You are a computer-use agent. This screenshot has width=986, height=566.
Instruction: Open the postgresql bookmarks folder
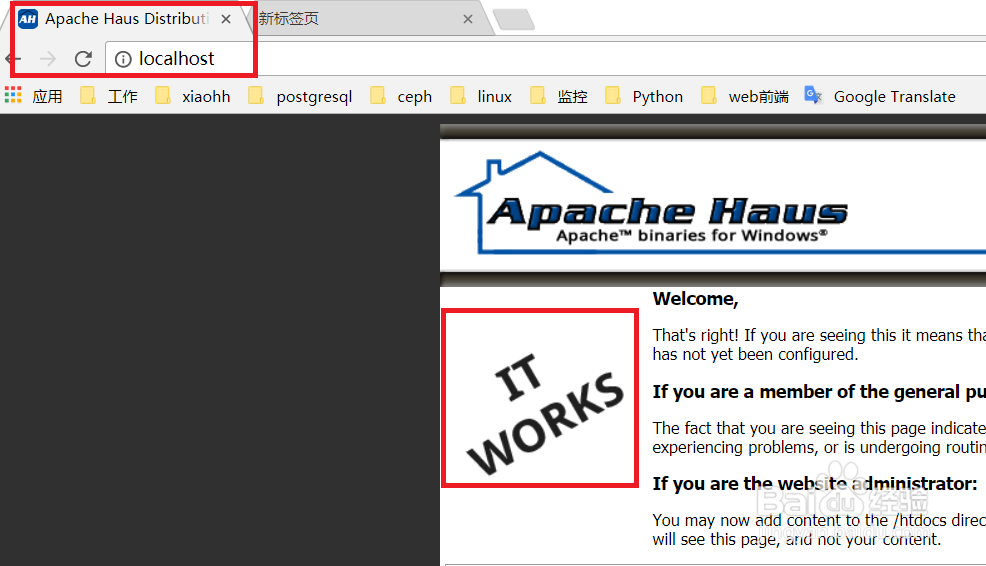click(x=300, y=96)
